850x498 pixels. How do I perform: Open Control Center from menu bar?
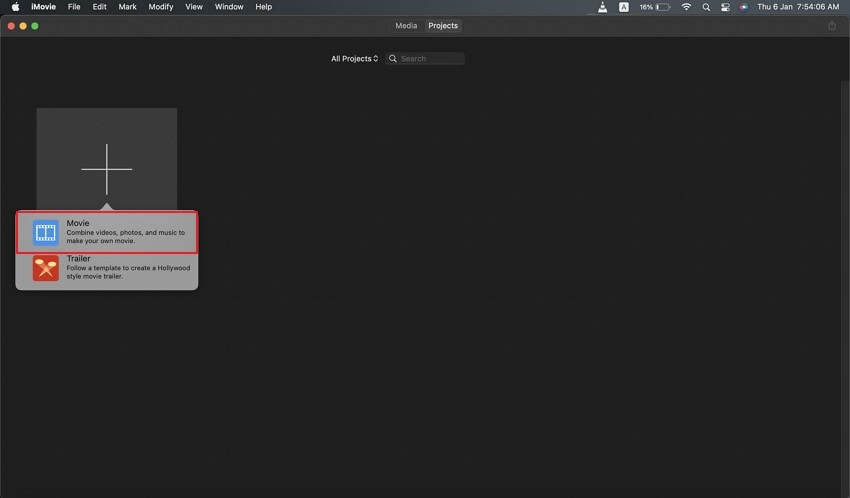pyautogui.click(x=725, y=7)
